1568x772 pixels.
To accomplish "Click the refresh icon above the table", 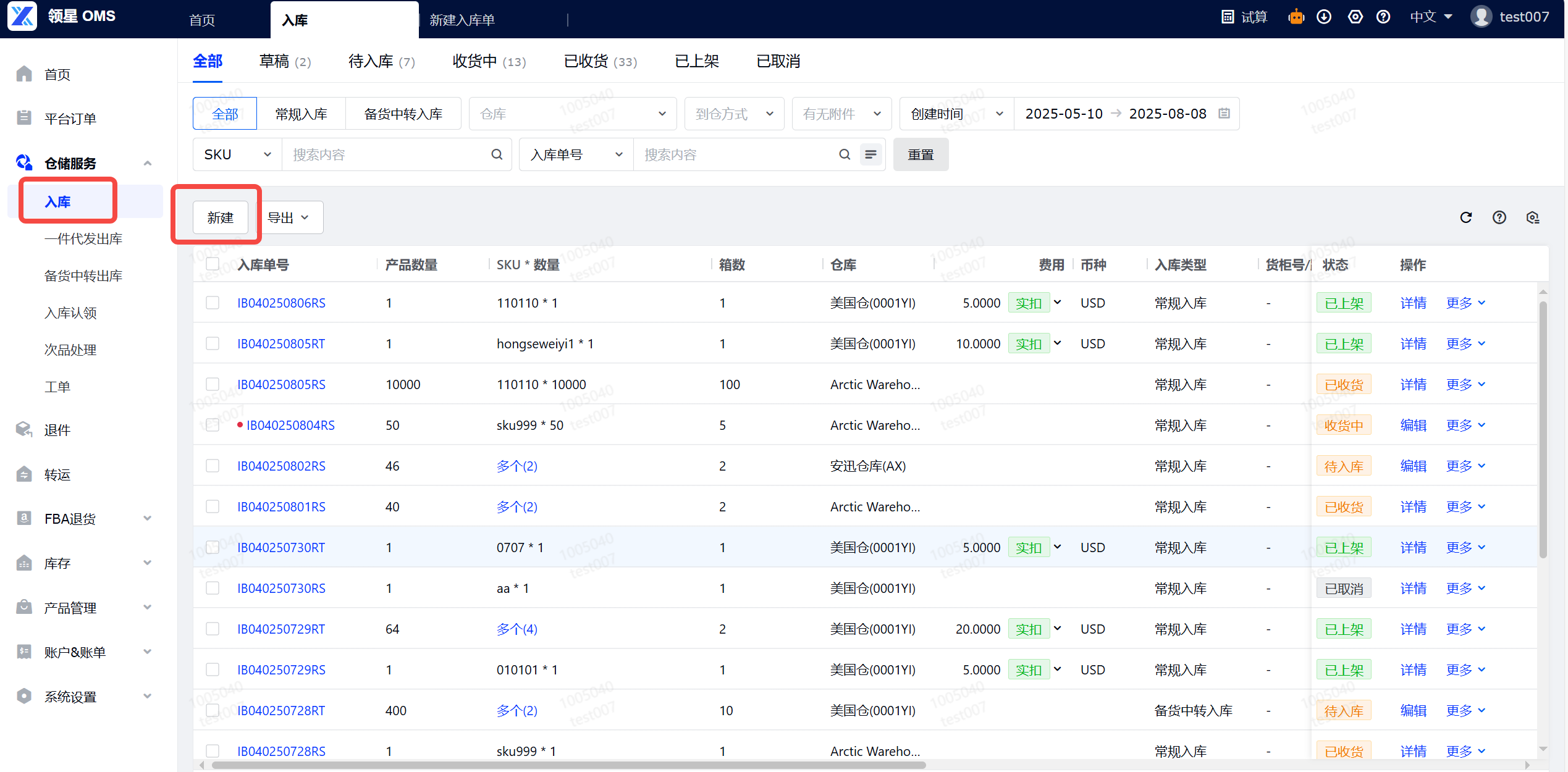I will [x=1465, y=217].
